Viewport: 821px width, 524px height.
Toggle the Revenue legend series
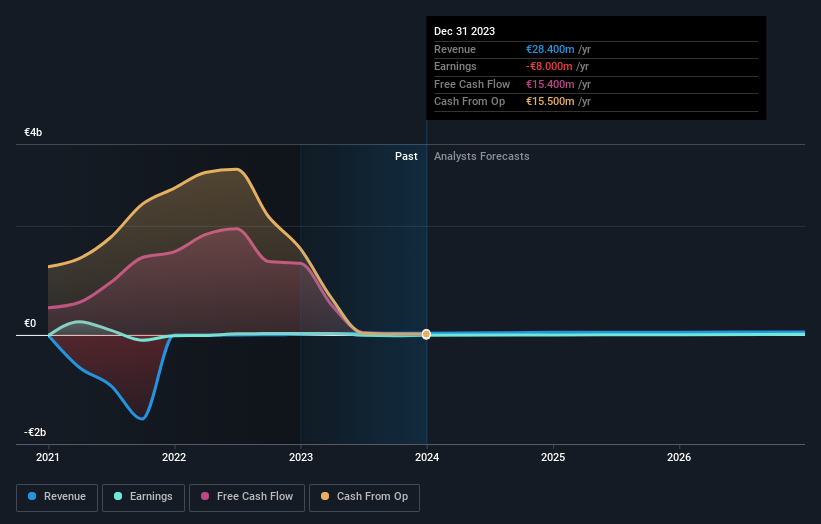click(57, 497)
